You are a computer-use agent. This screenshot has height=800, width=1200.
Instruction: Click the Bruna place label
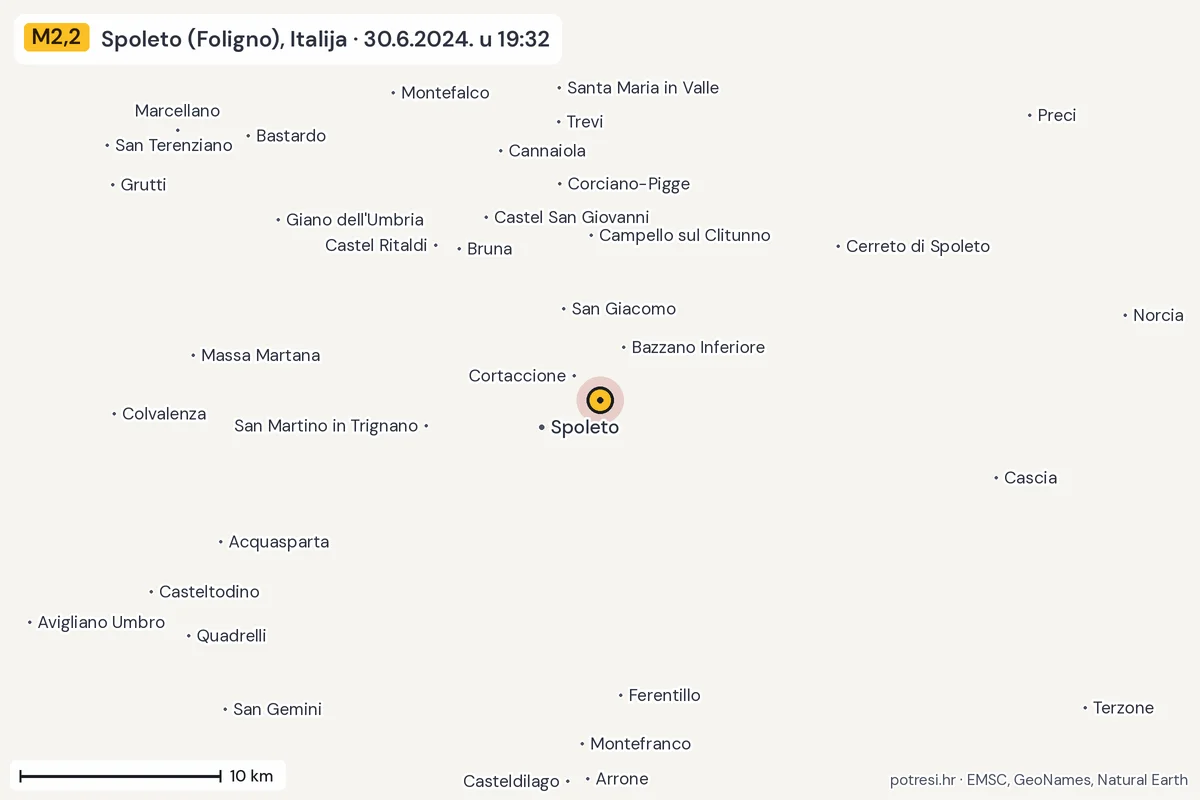[489, 249]
